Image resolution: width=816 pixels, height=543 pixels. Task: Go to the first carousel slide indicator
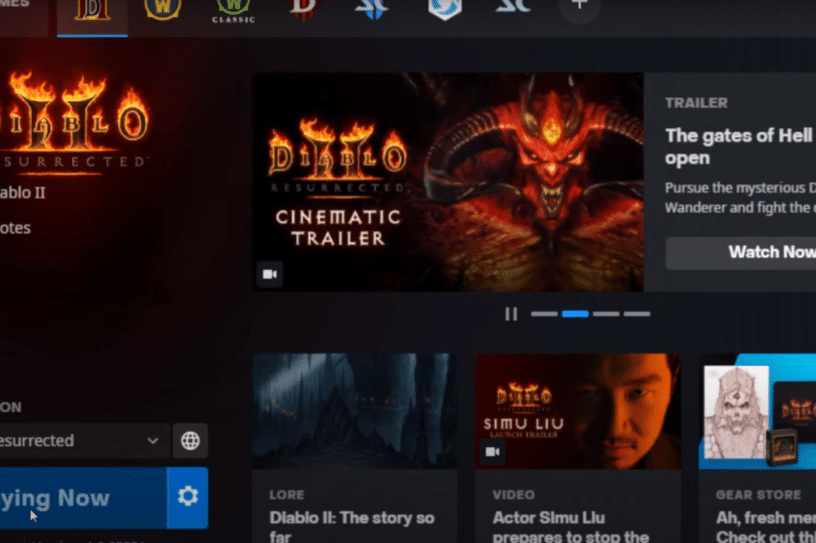(x=544, y=314)
